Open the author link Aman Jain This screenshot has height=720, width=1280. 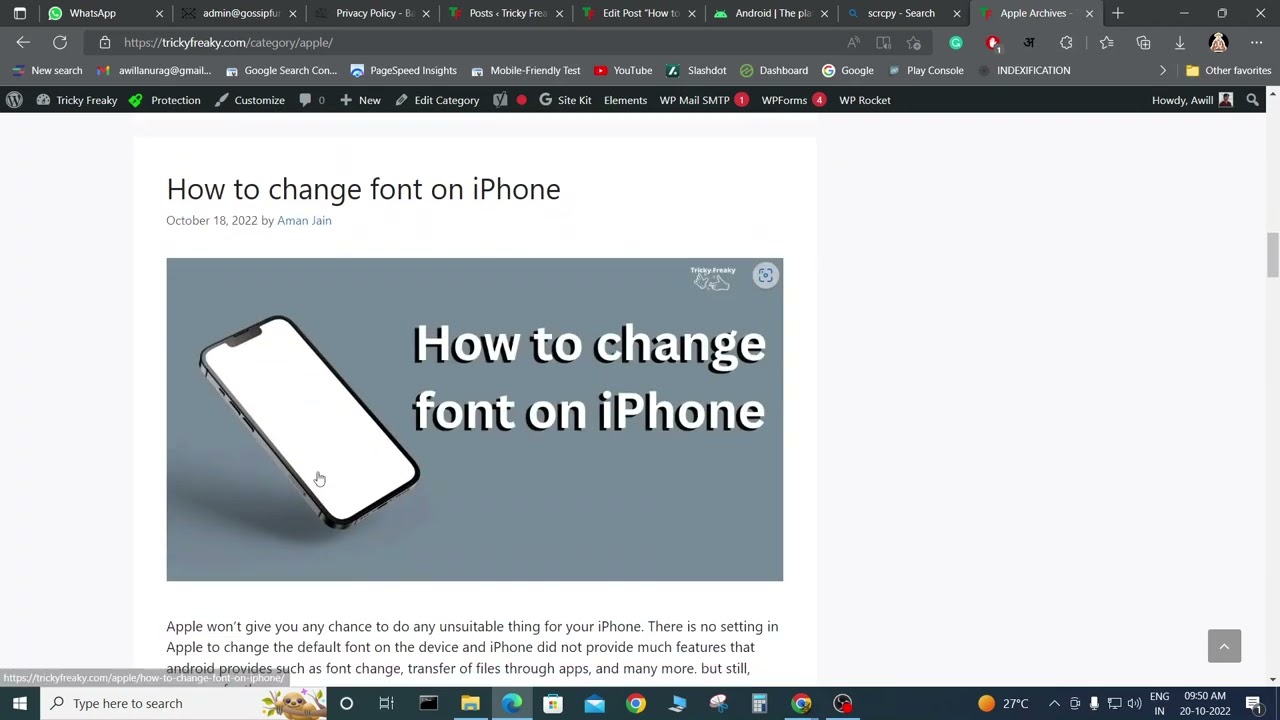point(304,220)
